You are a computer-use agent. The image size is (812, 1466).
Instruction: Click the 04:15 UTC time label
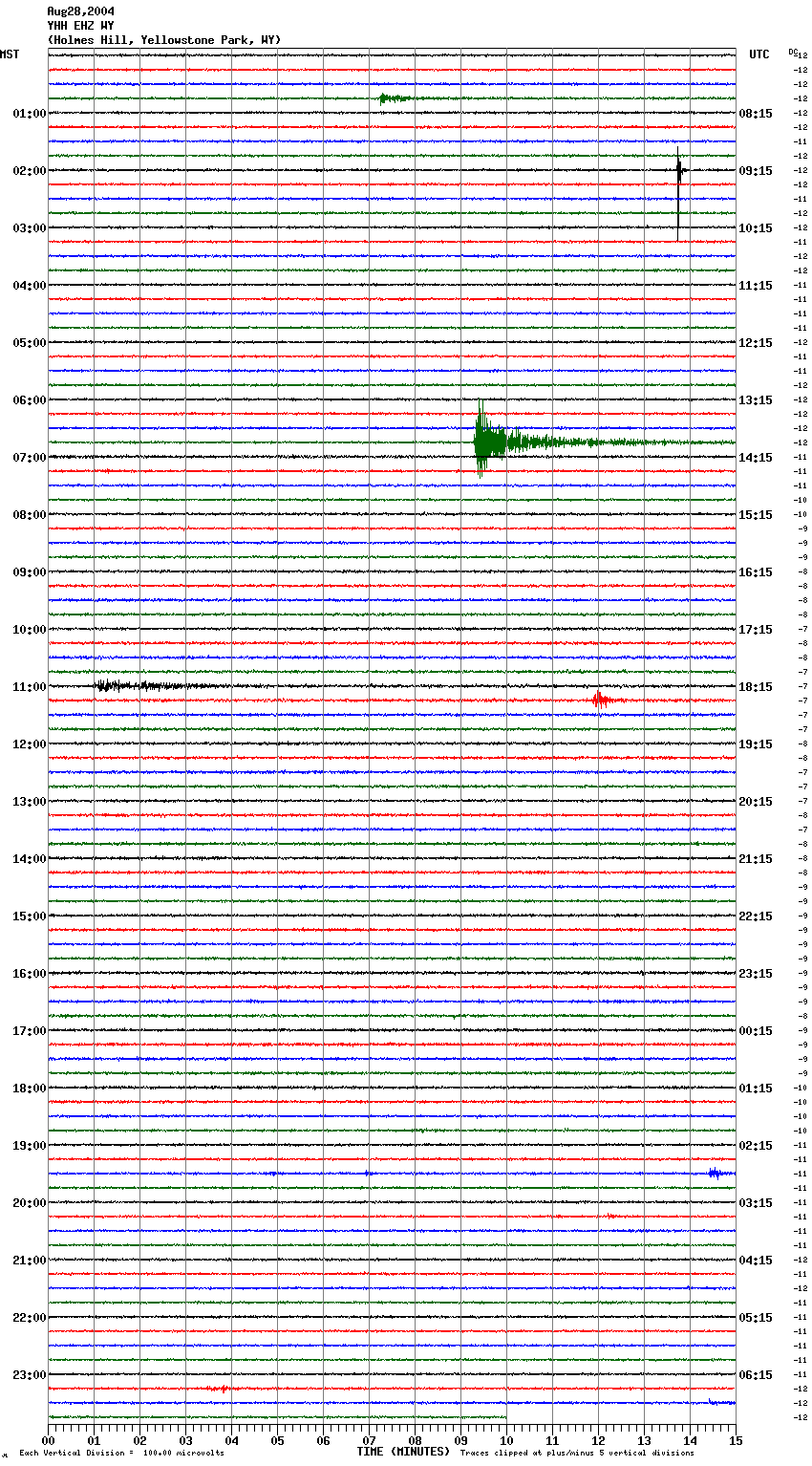756,1261
